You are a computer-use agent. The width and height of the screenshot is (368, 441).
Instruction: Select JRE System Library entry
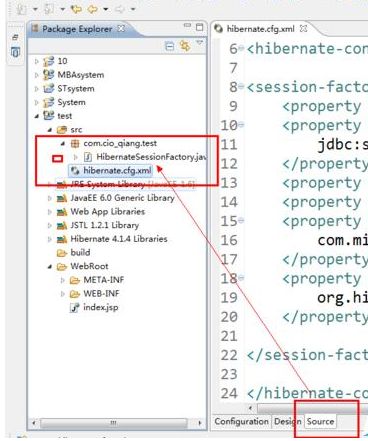click(132, 184)
